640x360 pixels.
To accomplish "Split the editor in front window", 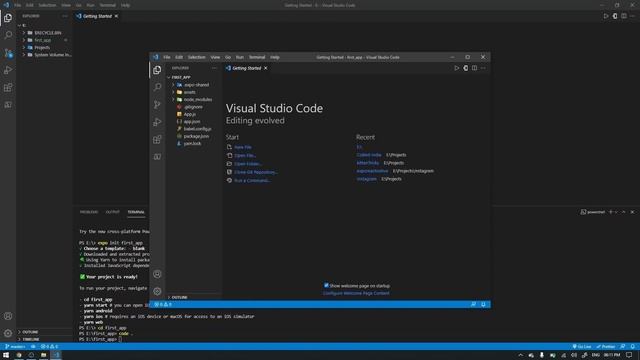I will point(474,68).
